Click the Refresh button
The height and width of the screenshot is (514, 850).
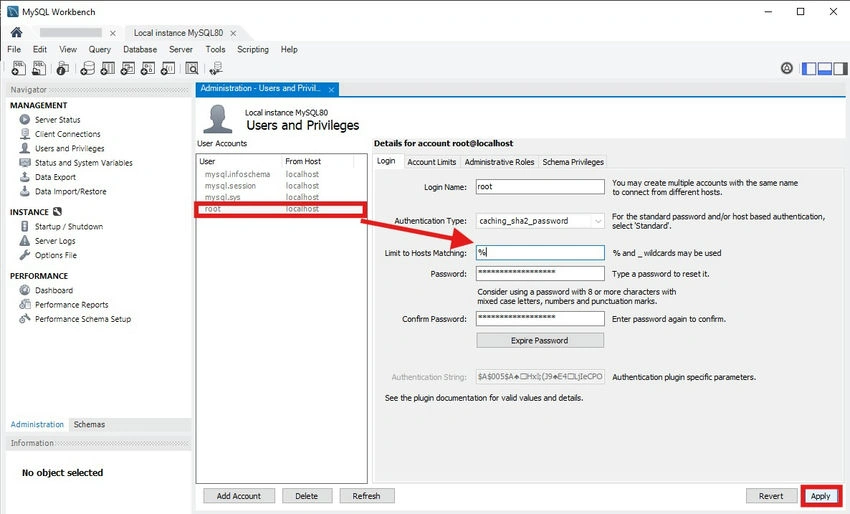coord(366,496)
